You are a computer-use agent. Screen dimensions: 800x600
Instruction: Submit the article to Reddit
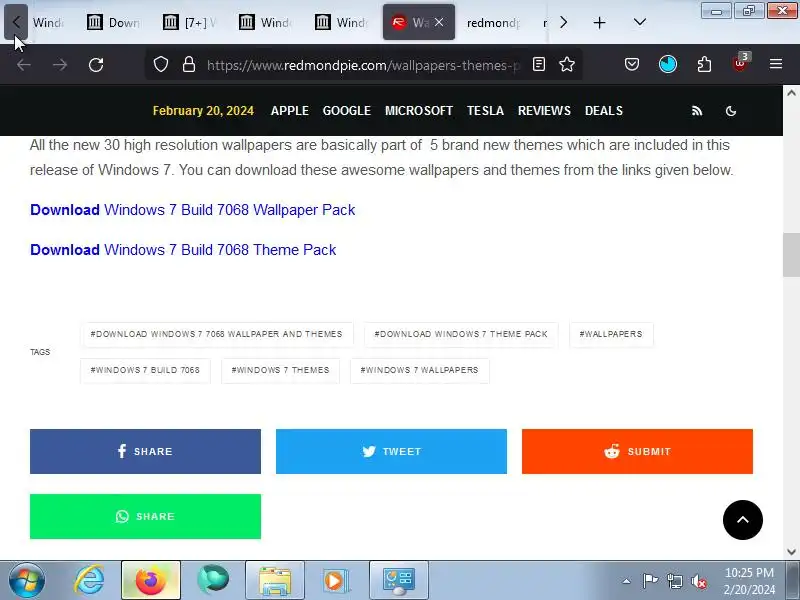coord(637,452)
